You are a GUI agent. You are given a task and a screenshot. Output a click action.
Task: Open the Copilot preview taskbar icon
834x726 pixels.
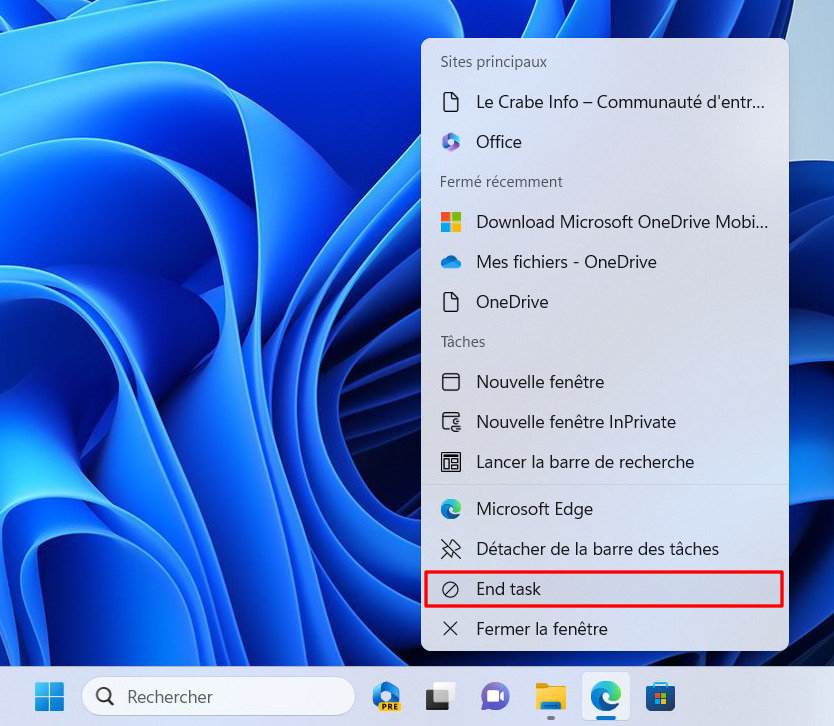(387, 696)
